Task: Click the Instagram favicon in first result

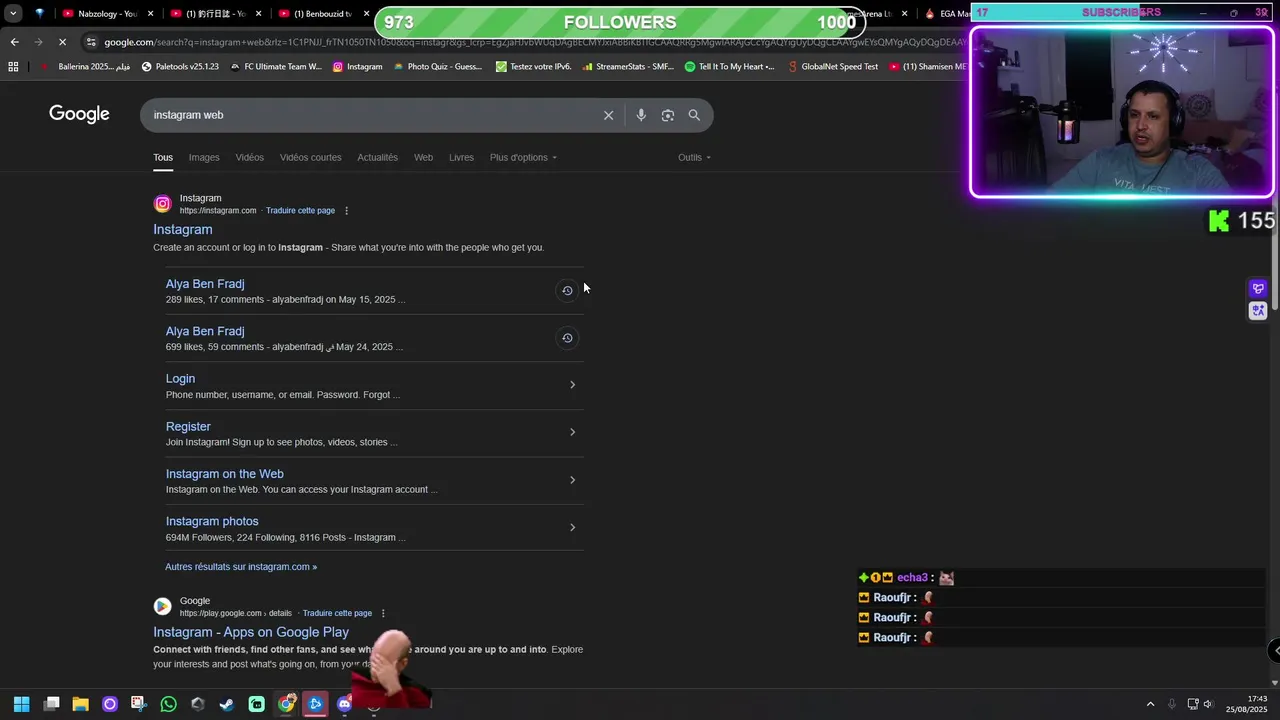Action: [162, 204]
